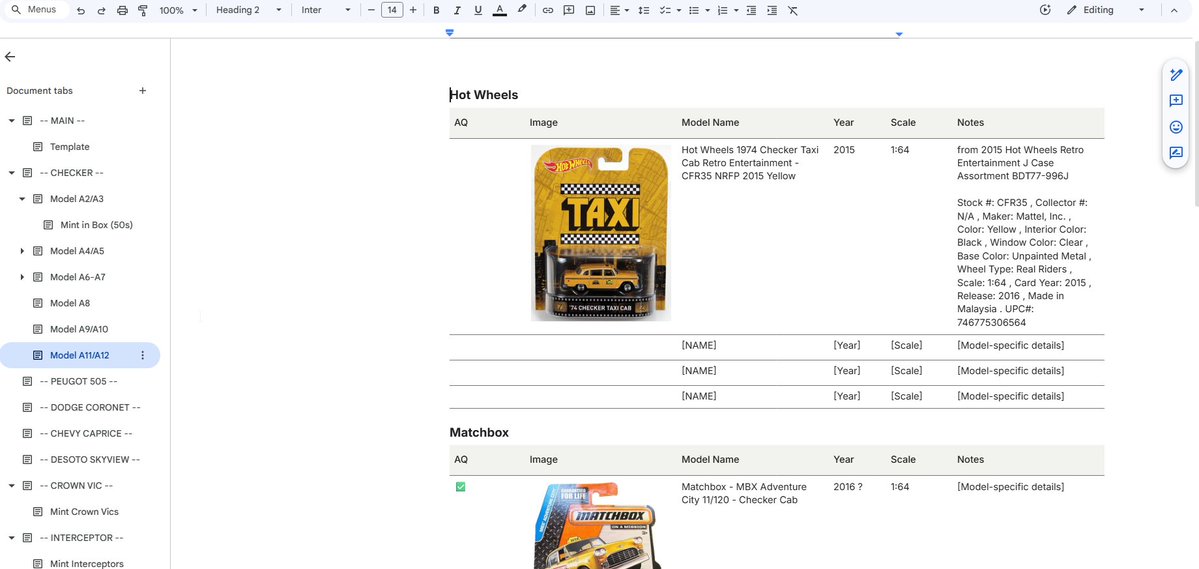1199x569 pixels.
Task: Open the Menus search box
Action: pyautogui.click(x=36, y=10)
